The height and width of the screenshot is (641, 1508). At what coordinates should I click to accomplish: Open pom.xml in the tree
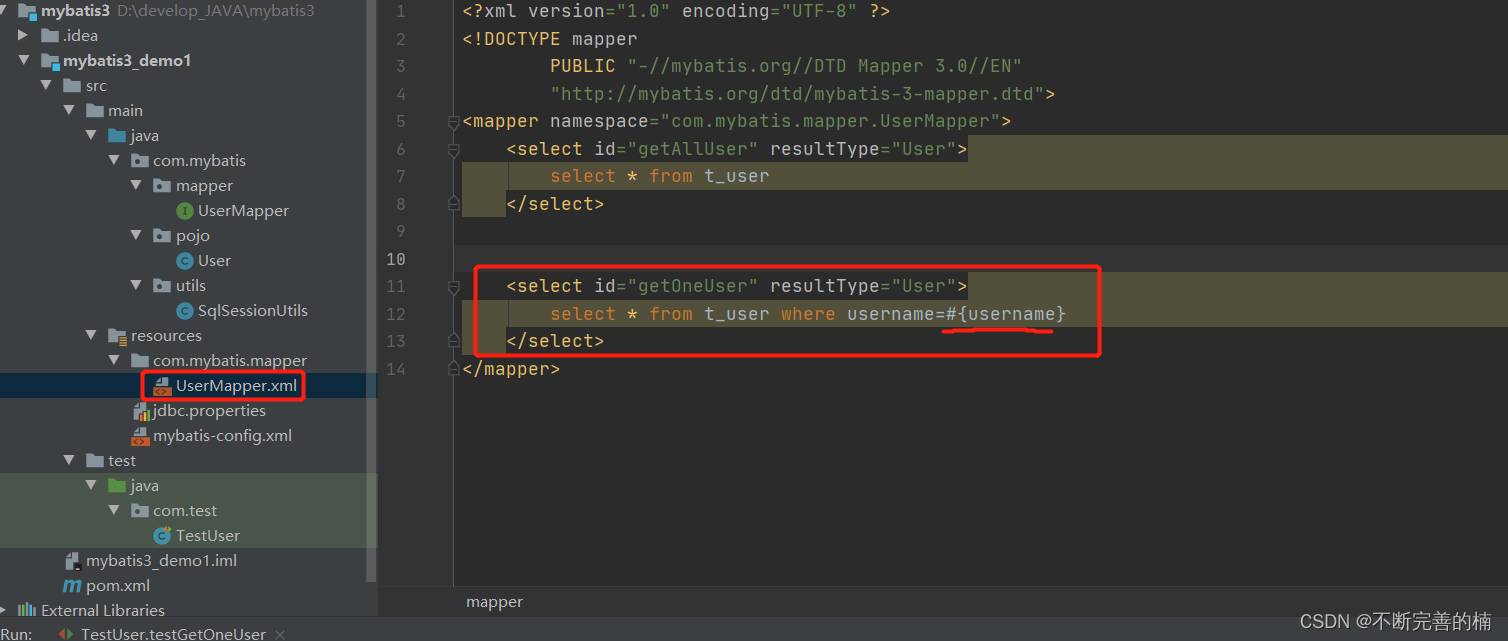coord(118,585)
